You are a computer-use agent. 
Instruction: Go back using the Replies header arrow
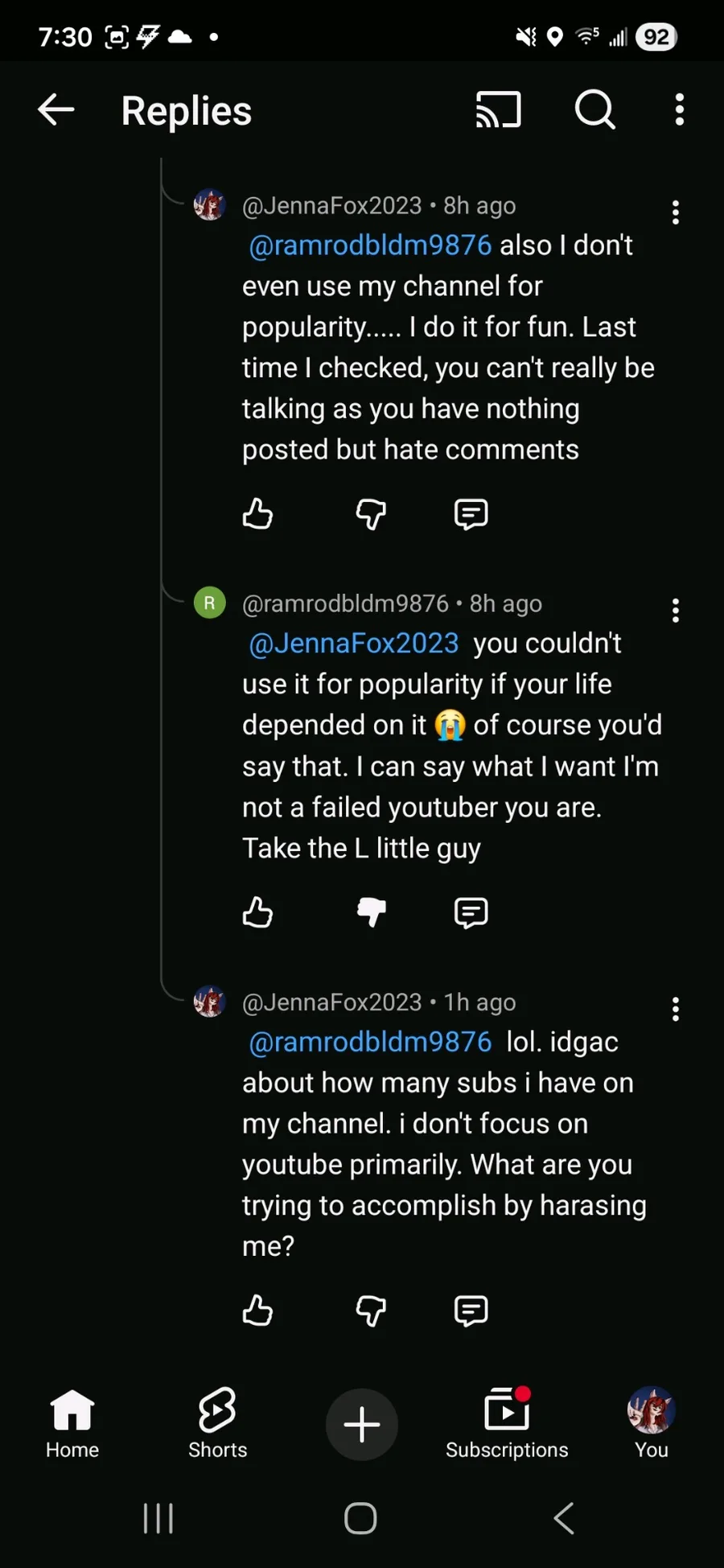coord(56,109)
